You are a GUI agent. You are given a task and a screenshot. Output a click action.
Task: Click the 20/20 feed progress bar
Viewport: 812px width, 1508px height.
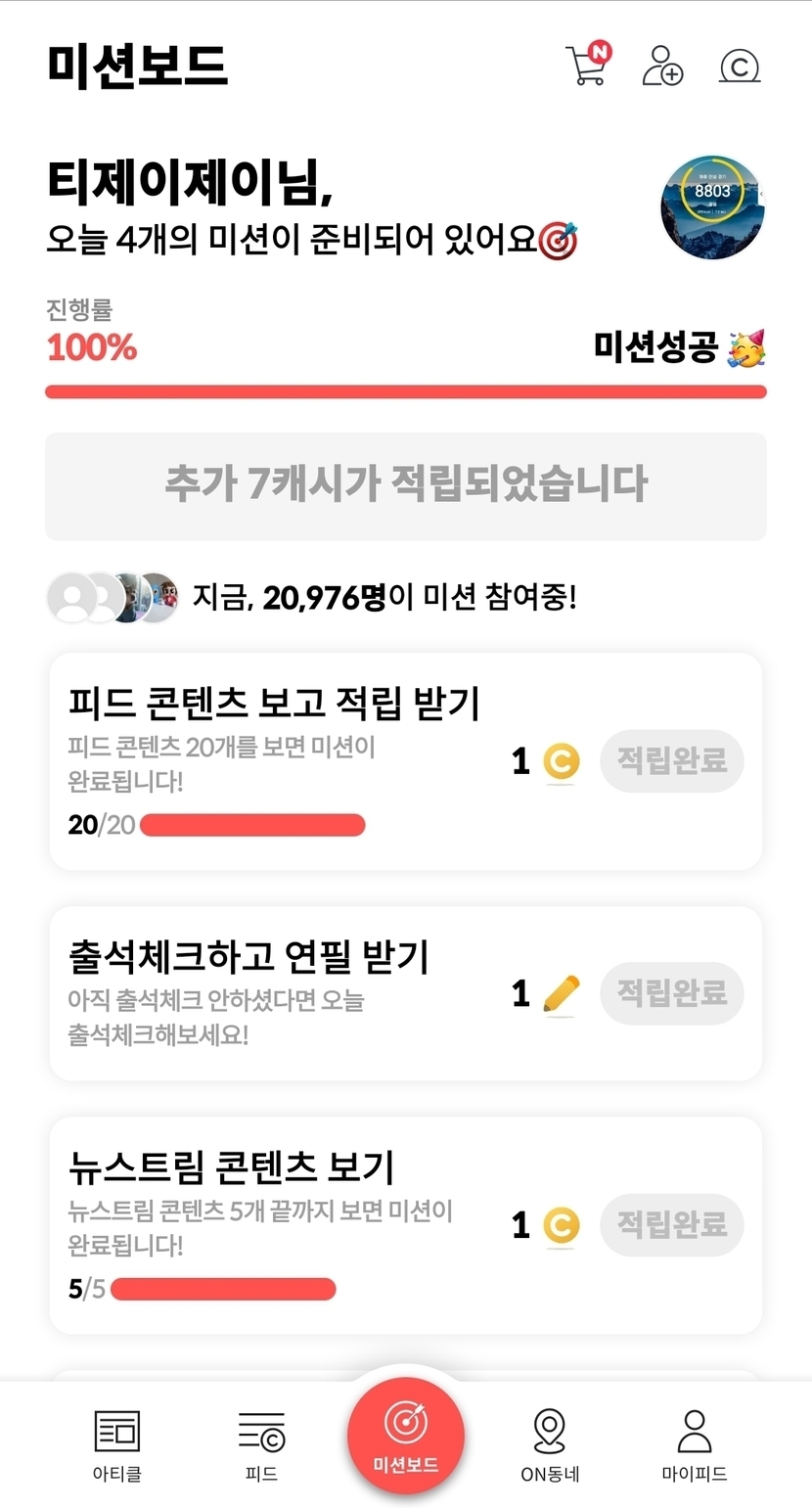[x=252, y=825]
